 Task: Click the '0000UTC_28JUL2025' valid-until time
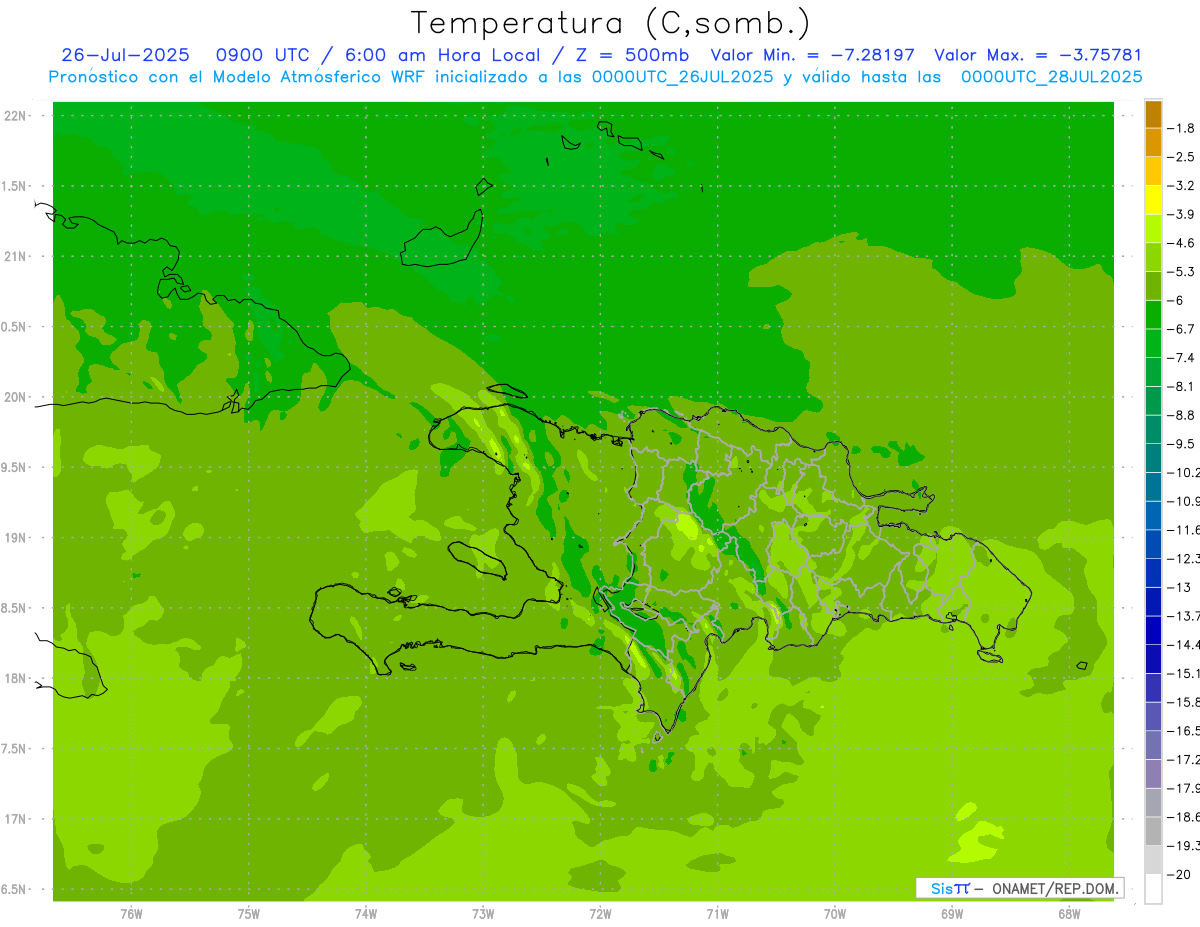1051,76
